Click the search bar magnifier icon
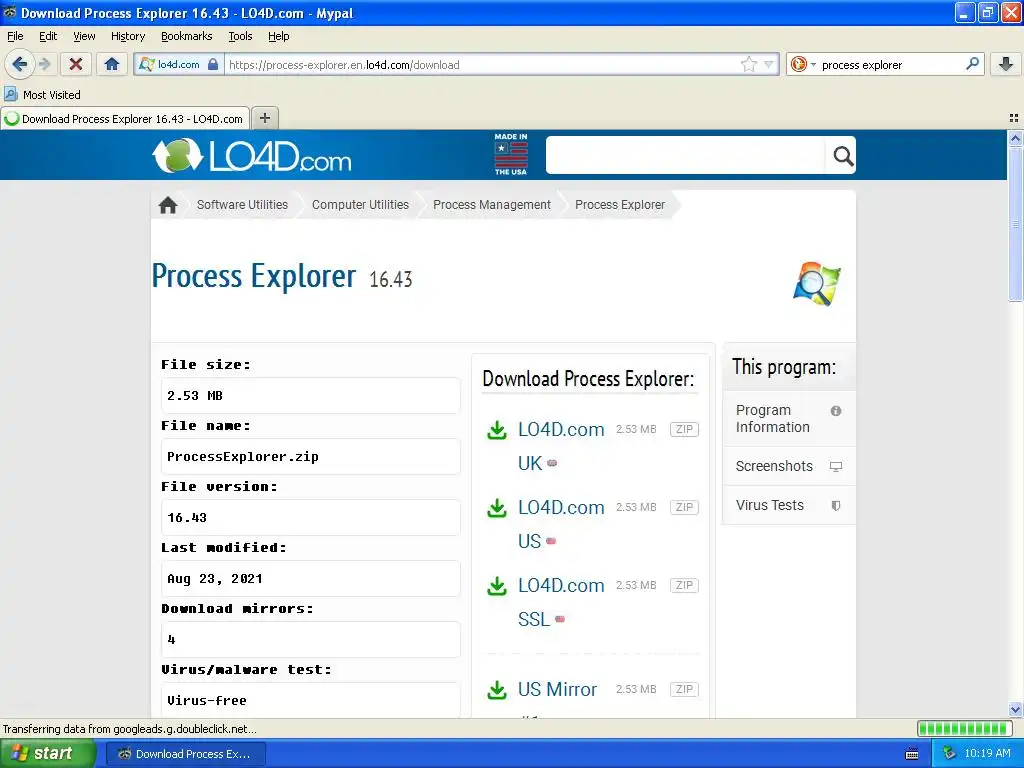 click(x=972, y=64)
